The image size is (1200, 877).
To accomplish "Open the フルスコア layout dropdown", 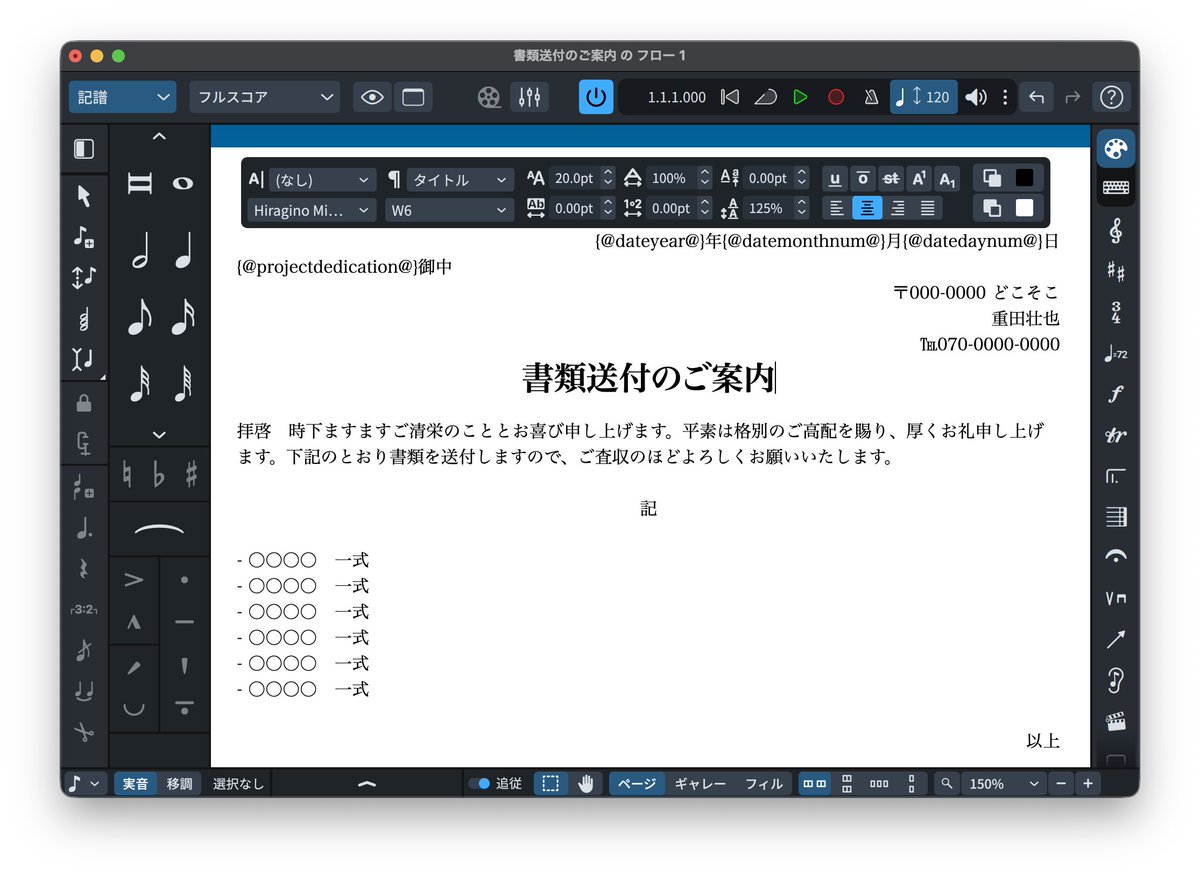I will pyautogui.click(x=265, y=97).
